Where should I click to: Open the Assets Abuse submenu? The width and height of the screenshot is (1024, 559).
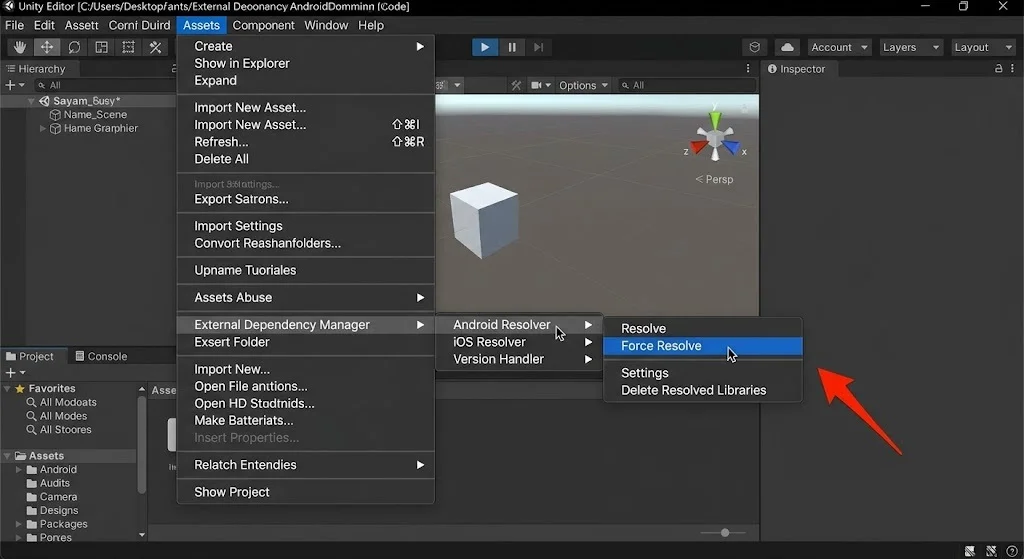point(306,297)
